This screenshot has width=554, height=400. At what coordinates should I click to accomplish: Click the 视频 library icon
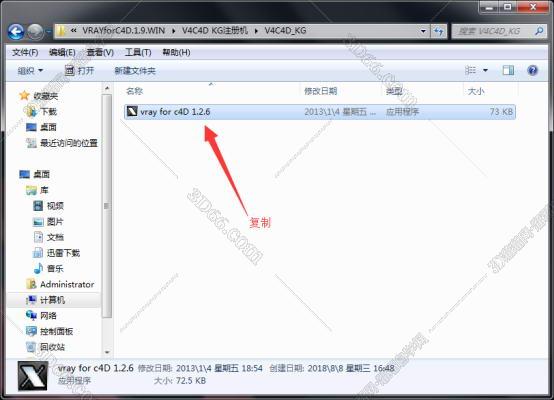click(38, 206)
